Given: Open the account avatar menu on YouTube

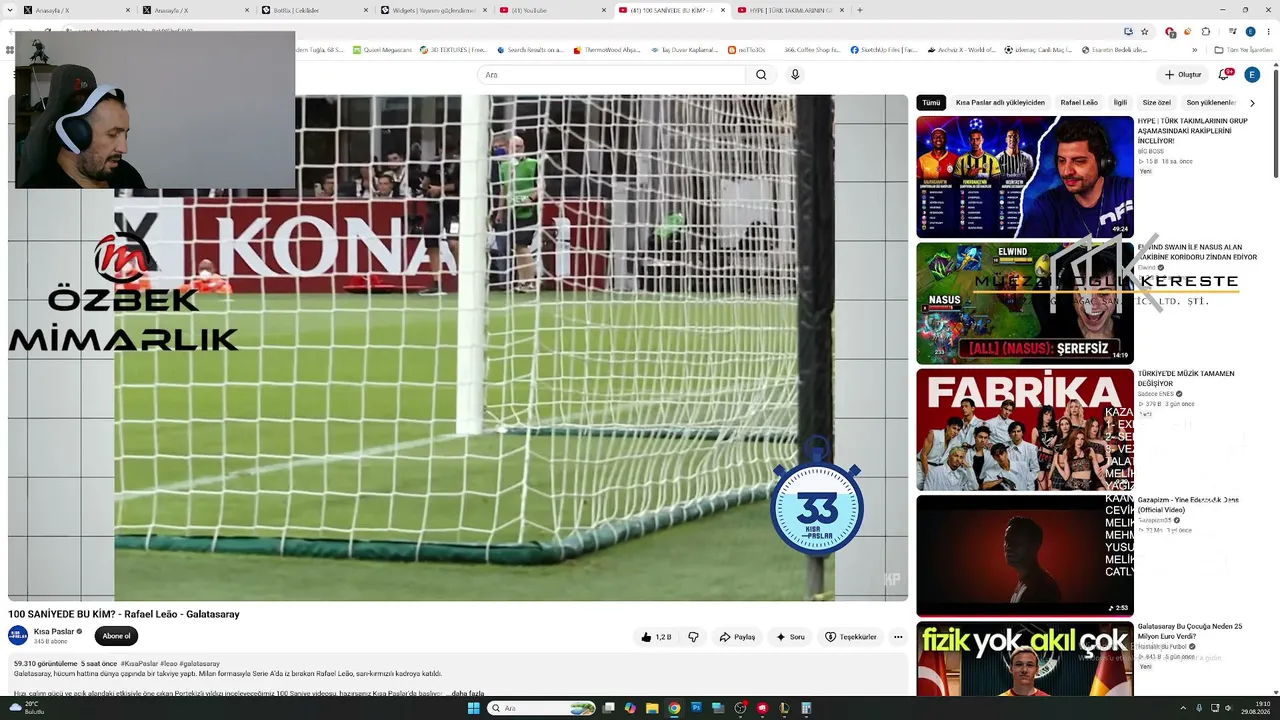Looking at the screenshot, I should [1252, 75].
